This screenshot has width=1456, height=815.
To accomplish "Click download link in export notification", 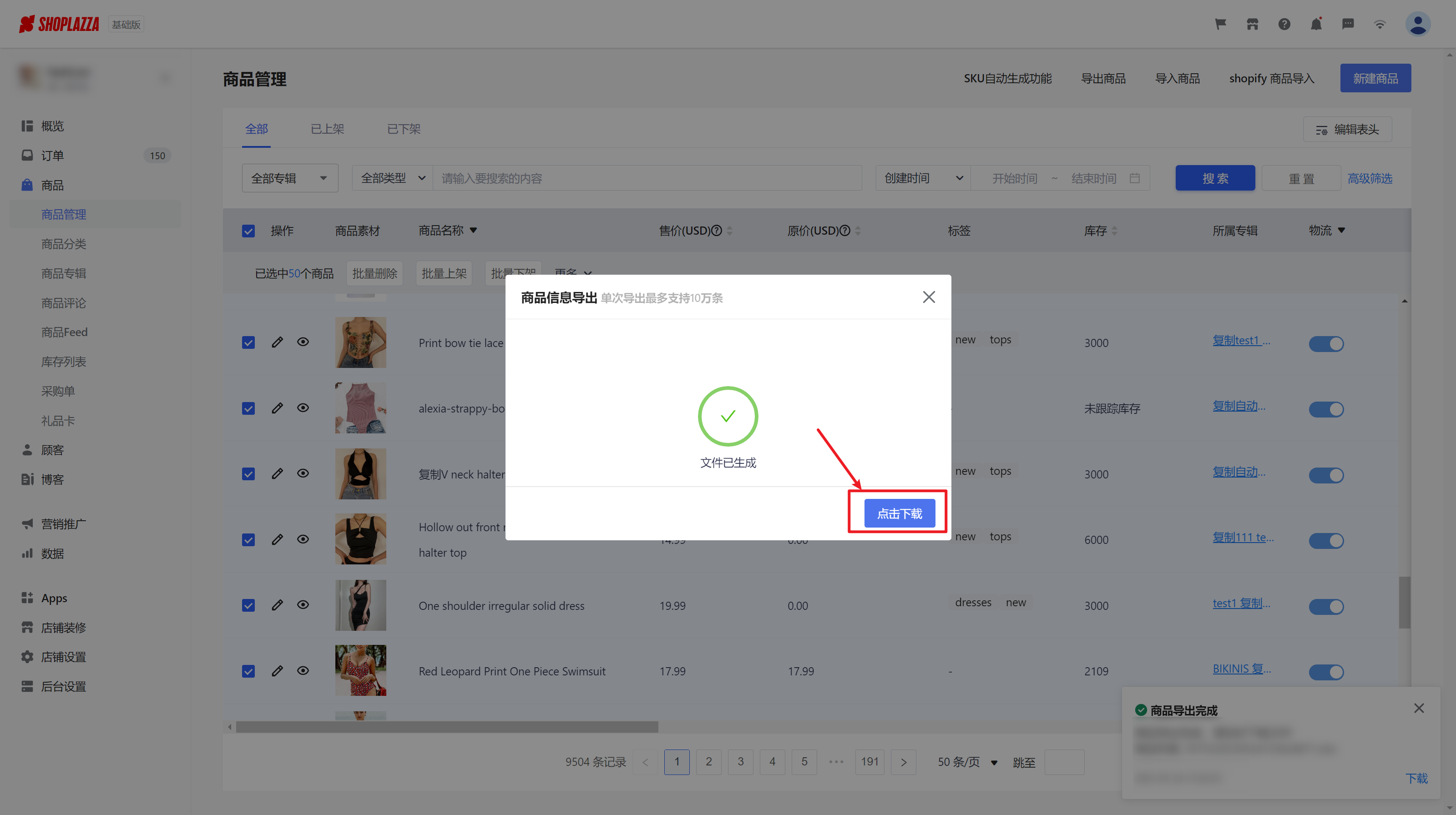I will tap(1416, 778).
